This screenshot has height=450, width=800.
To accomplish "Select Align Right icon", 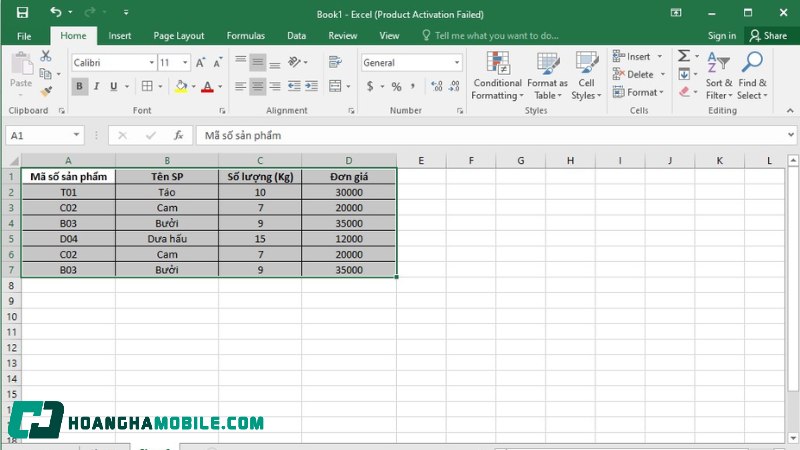I will (275, 86).
